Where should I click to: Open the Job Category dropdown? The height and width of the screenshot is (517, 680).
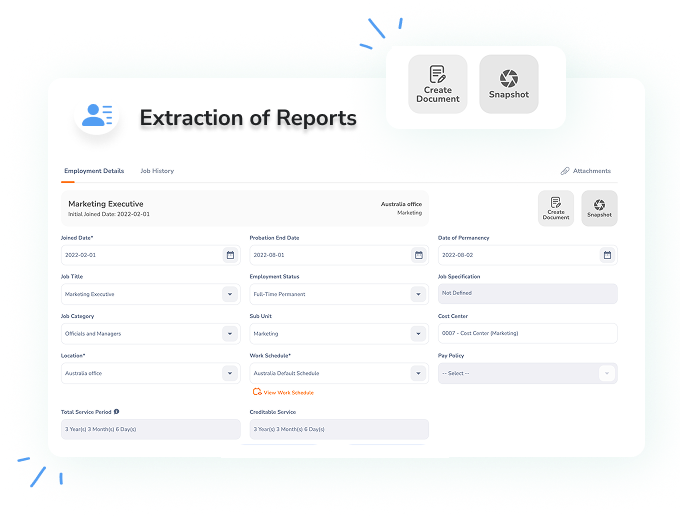(230, 334)
